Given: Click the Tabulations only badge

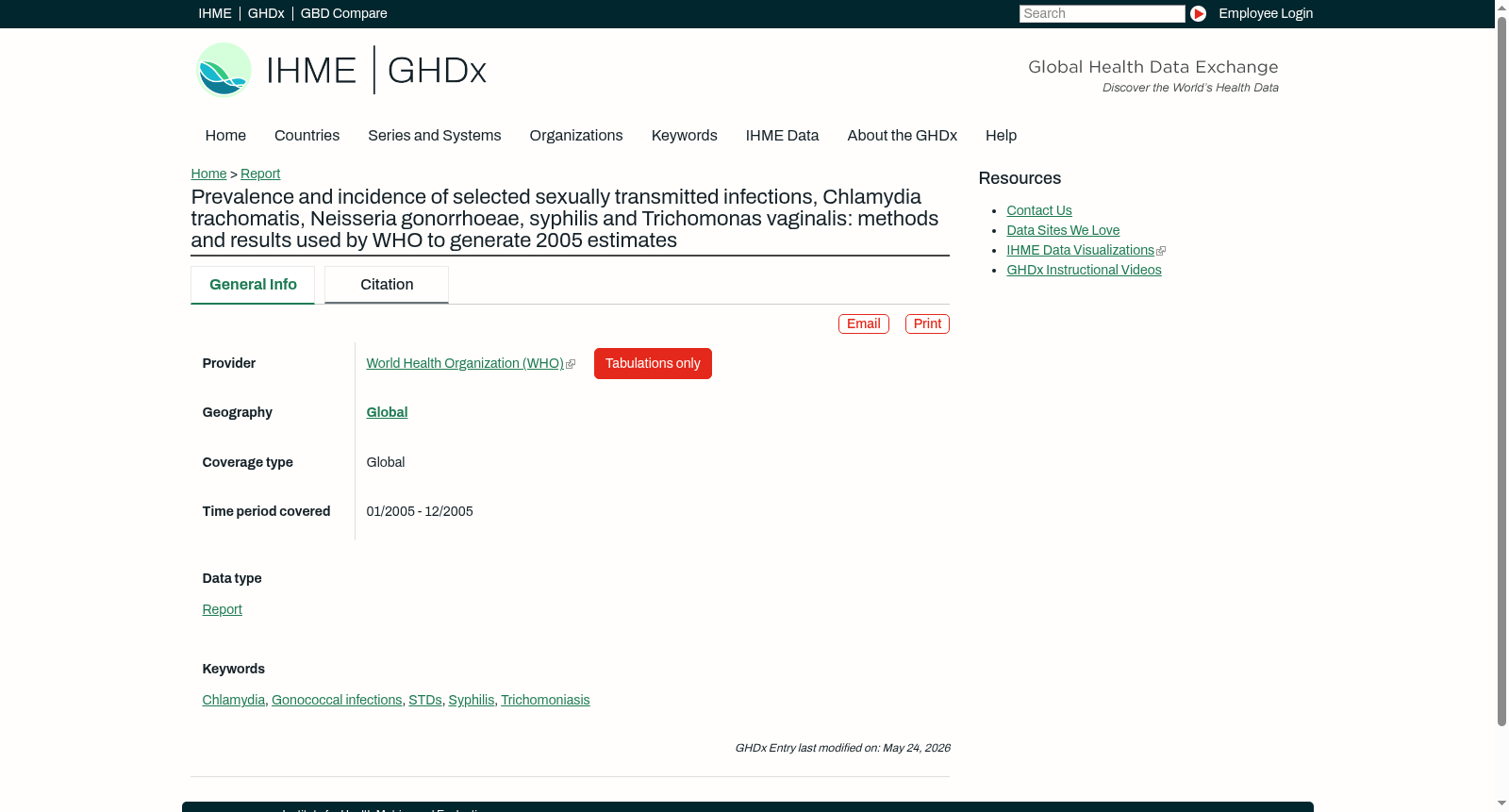Looking at the screenshot, I should coord(653,363).
